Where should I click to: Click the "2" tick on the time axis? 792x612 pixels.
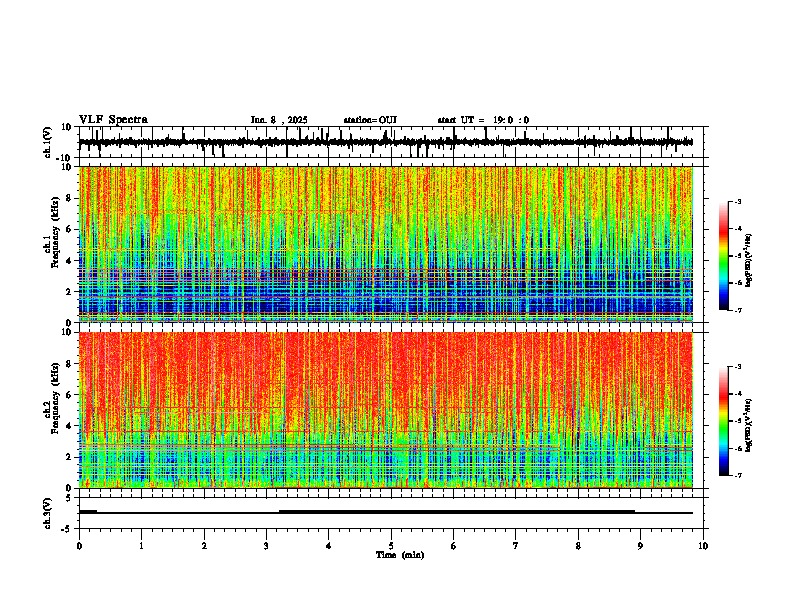click(x=204, y=546)
